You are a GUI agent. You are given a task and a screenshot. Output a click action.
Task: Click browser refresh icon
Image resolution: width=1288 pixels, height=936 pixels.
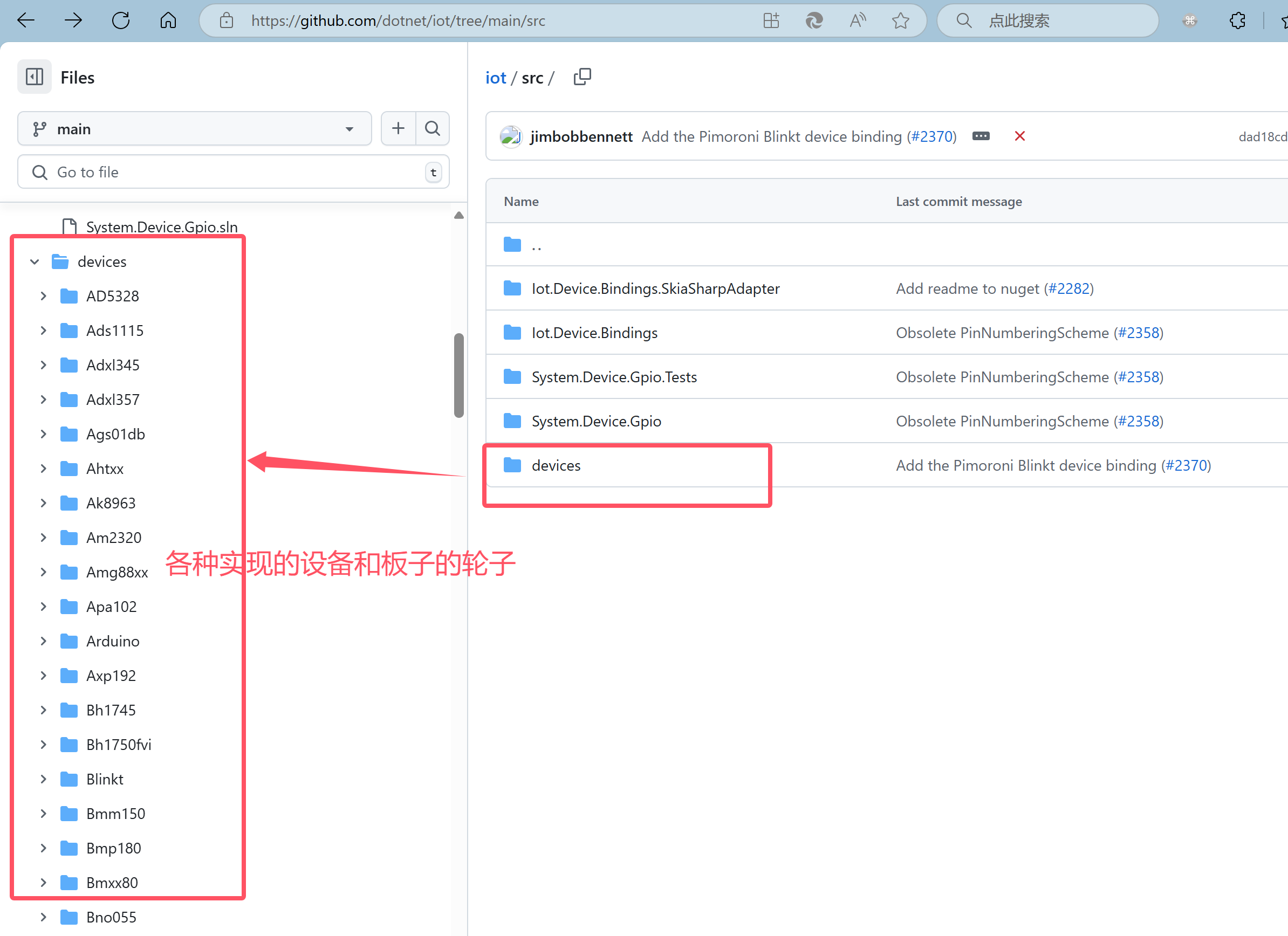[x=120, y=21]
